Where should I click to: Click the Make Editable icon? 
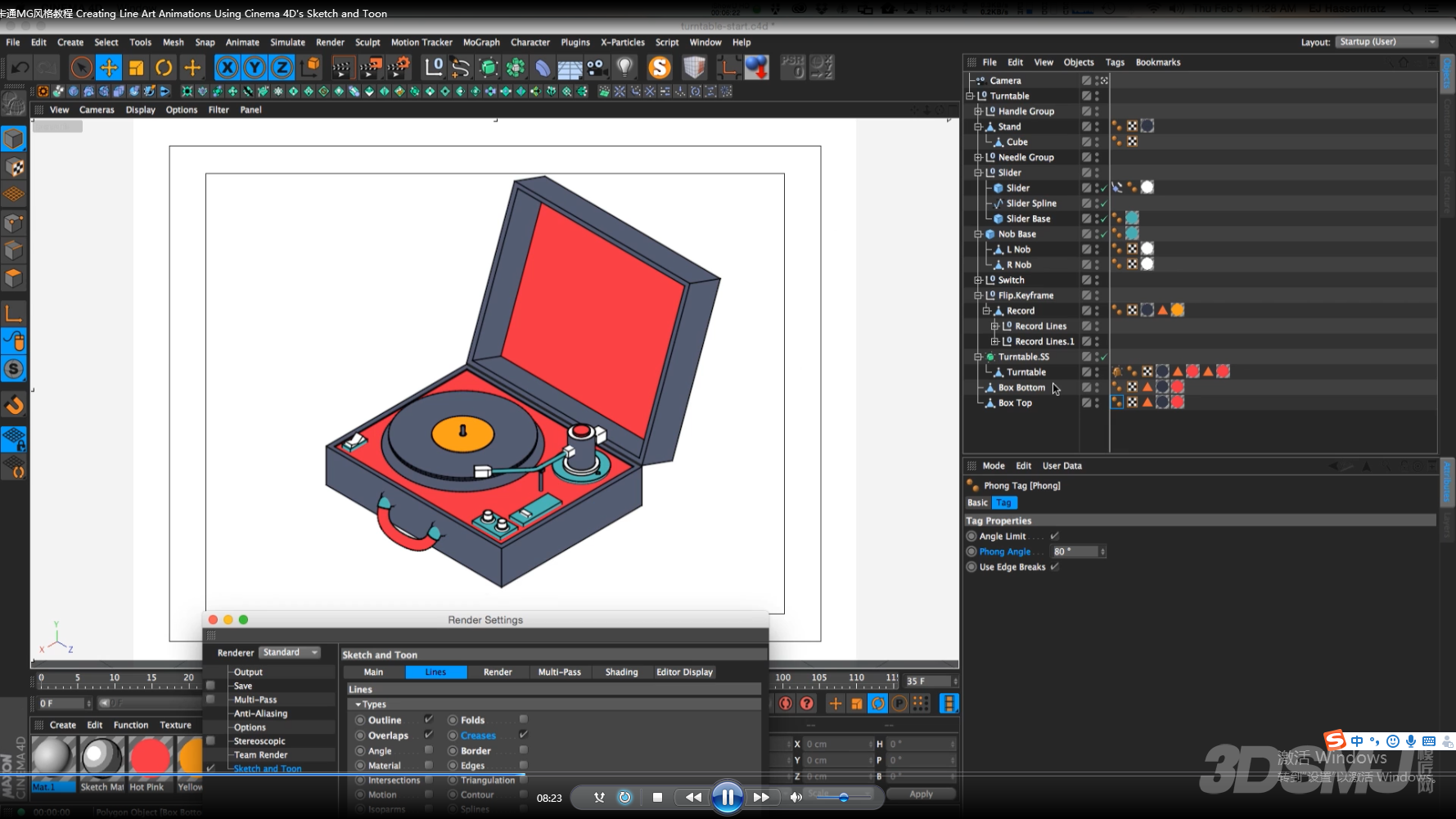click(x=14, y=103)
